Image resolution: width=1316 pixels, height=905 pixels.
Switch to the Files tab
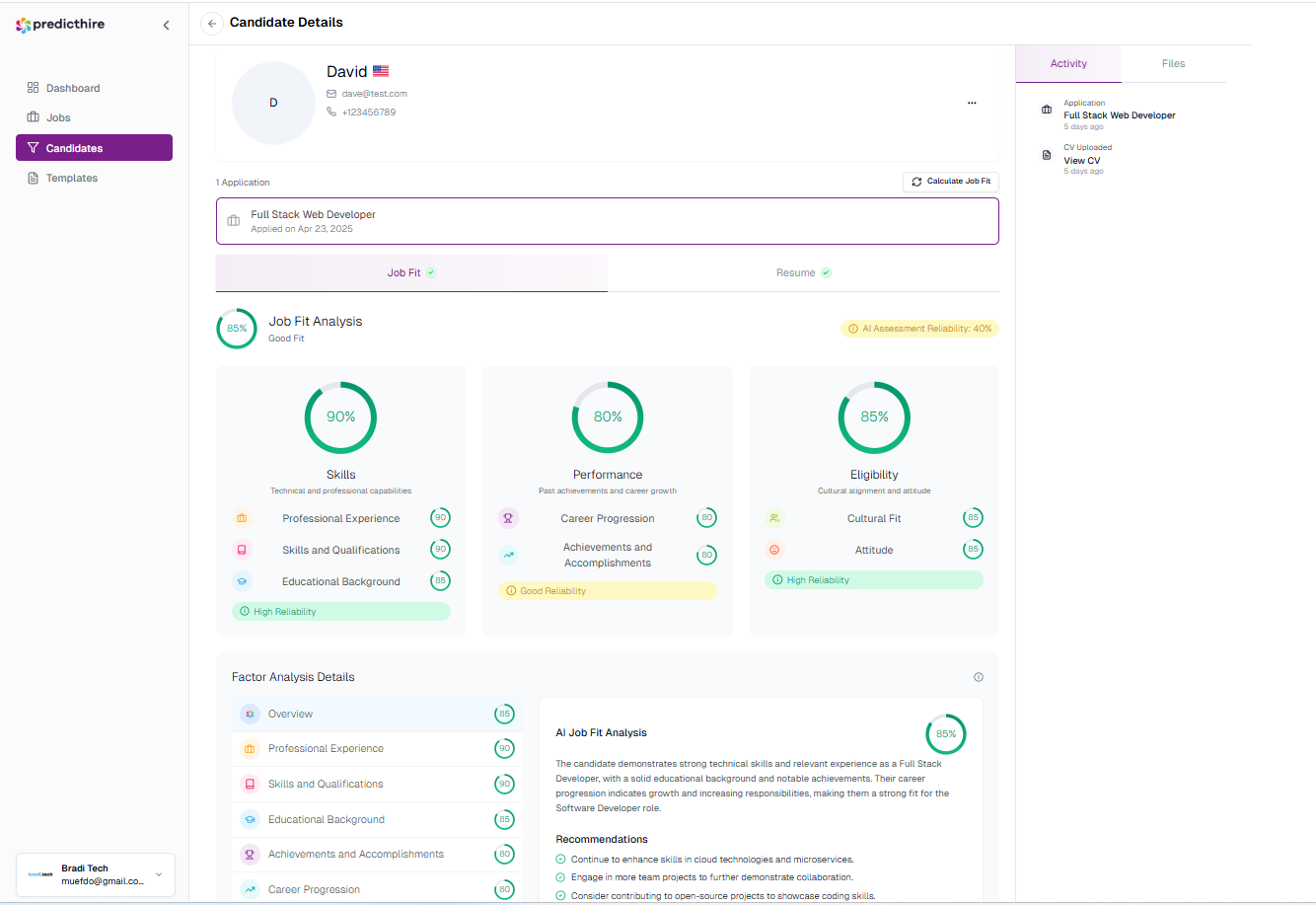tap(1173, 63)
